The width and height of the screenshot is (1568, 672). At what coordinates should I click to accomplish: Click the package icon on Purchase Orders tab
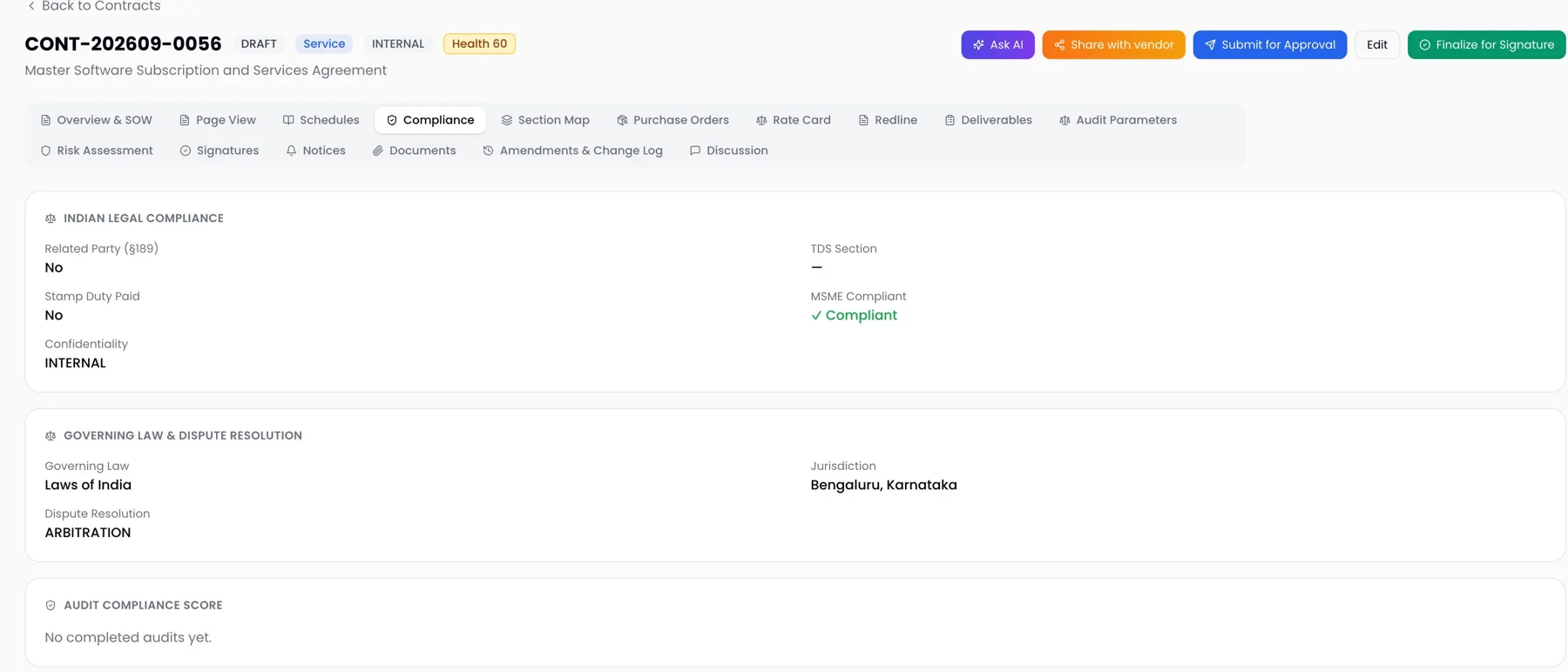[x=622, y=120]
